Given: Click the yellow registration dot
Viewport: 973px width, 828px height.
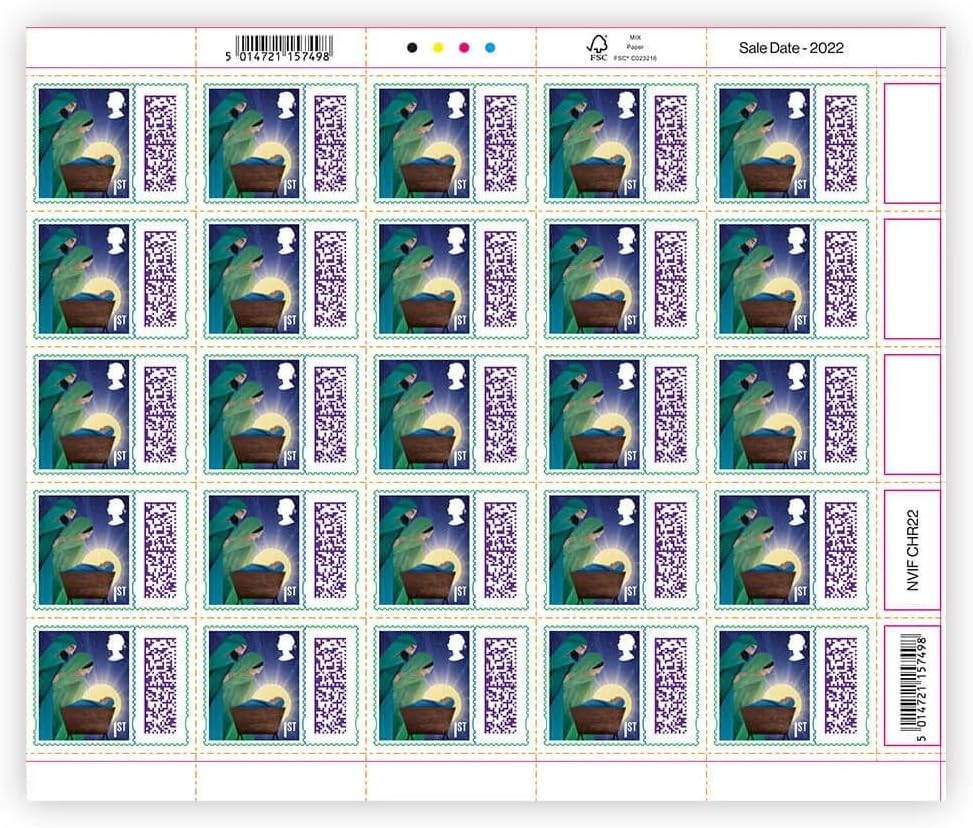Looking at the screenshot, I should pyautogui.click(x=438, y=48).
